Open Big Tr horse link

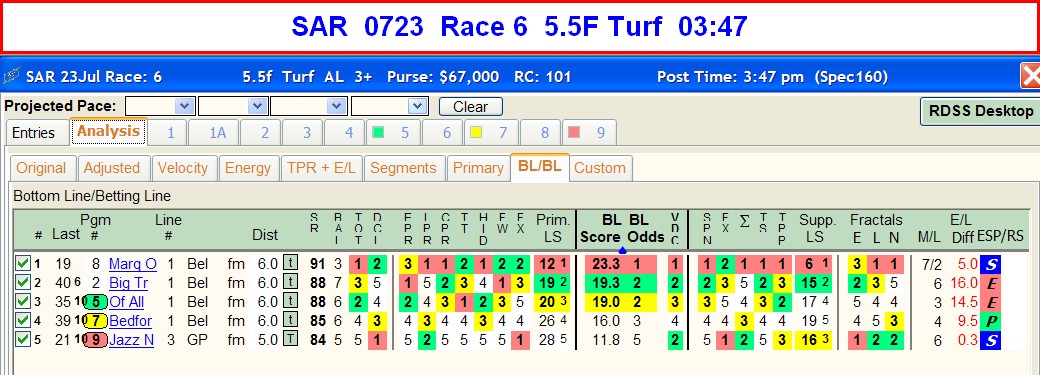coord(129,283)
